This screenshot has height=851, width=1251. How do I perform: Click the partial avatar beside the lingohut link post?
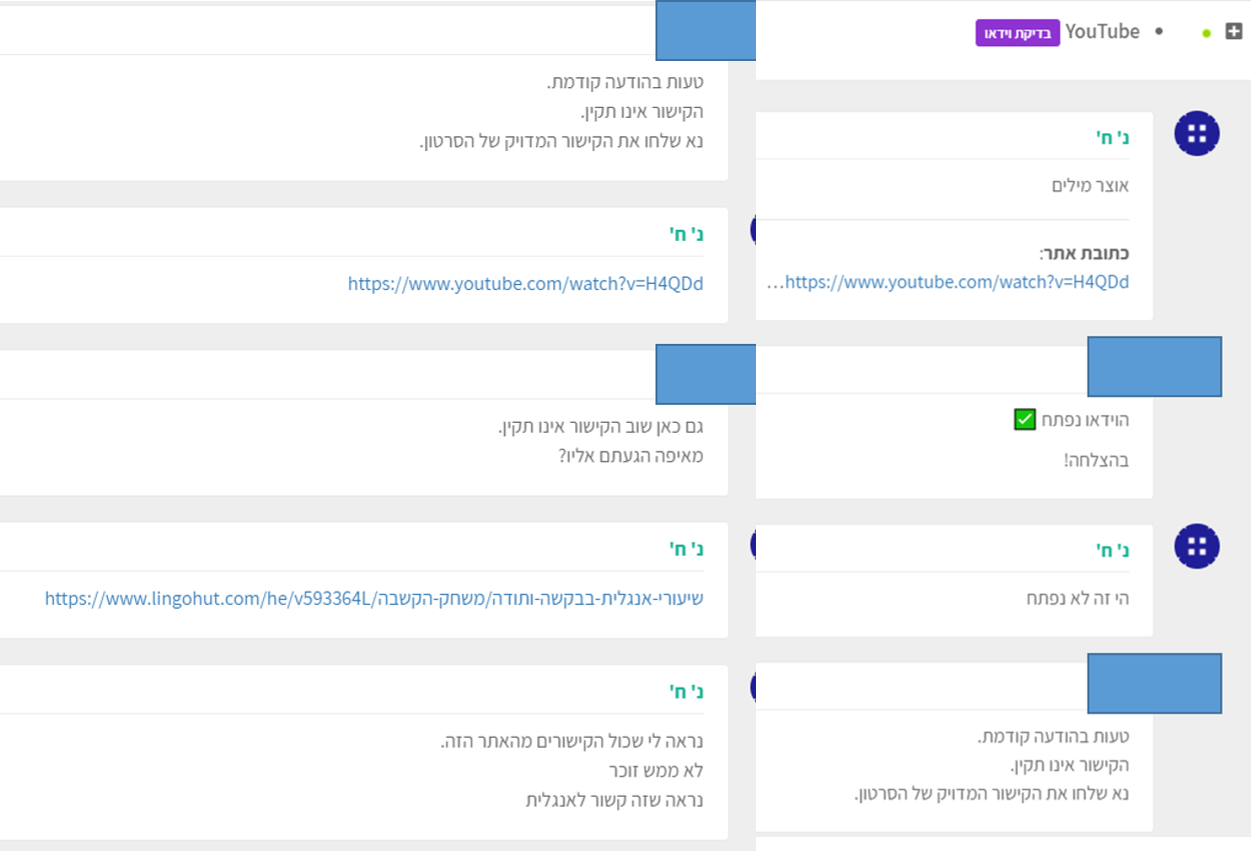coord(753,544)
